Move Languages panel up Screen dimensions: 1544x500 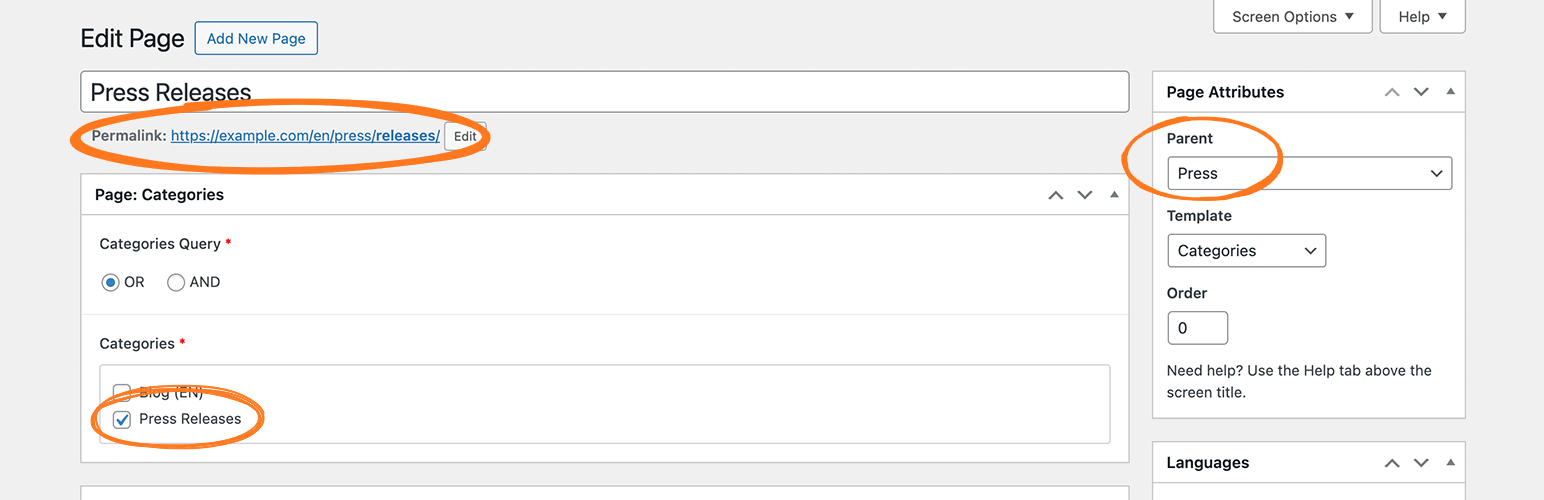coord(1392,463)
